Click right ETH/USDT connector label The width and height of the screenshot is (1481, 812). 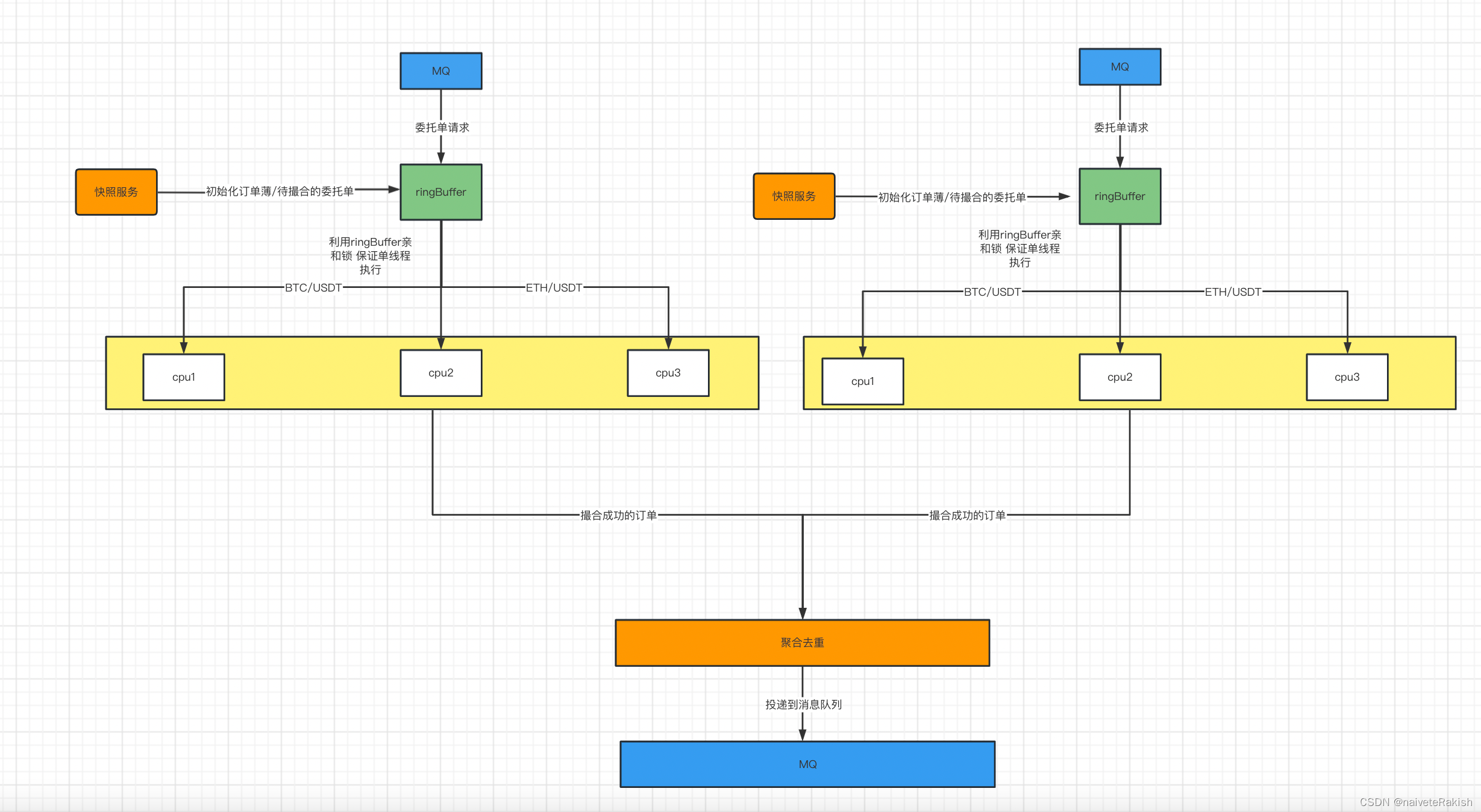tap(1233, 292)
